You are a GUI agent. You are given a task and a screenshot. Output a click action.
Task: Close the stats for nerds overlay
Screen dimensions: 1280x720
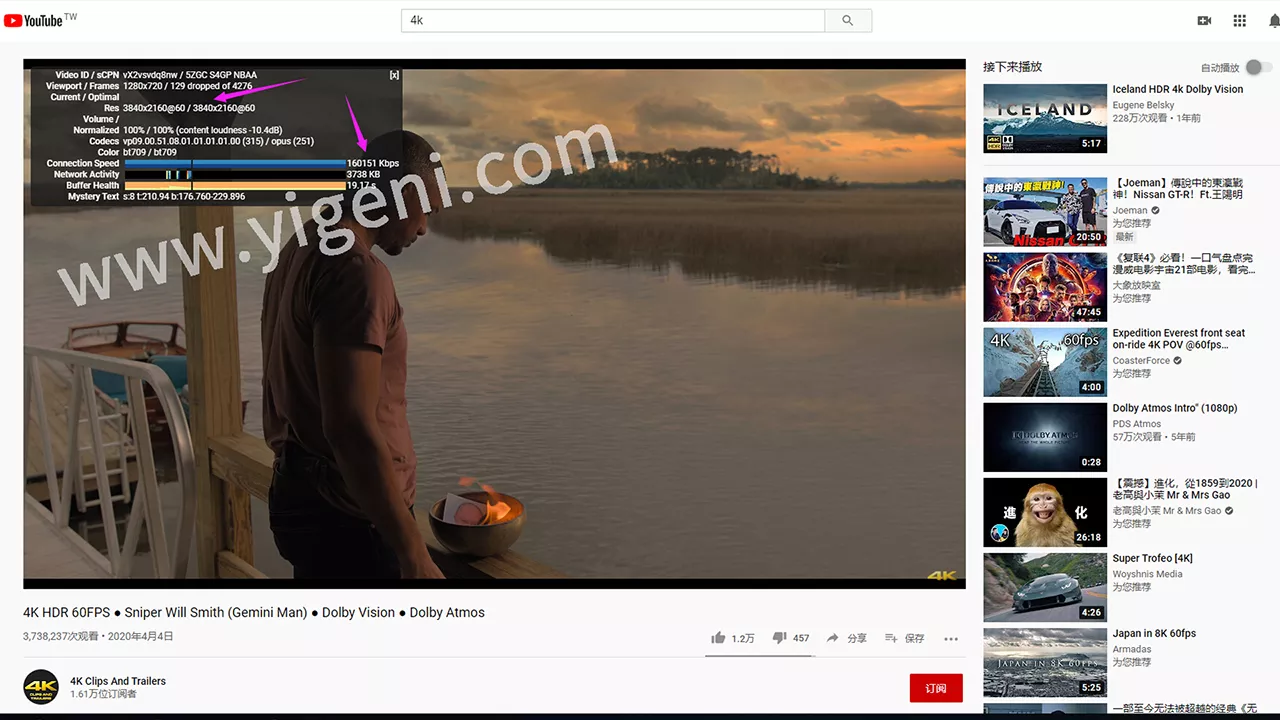tap(394, 75)
